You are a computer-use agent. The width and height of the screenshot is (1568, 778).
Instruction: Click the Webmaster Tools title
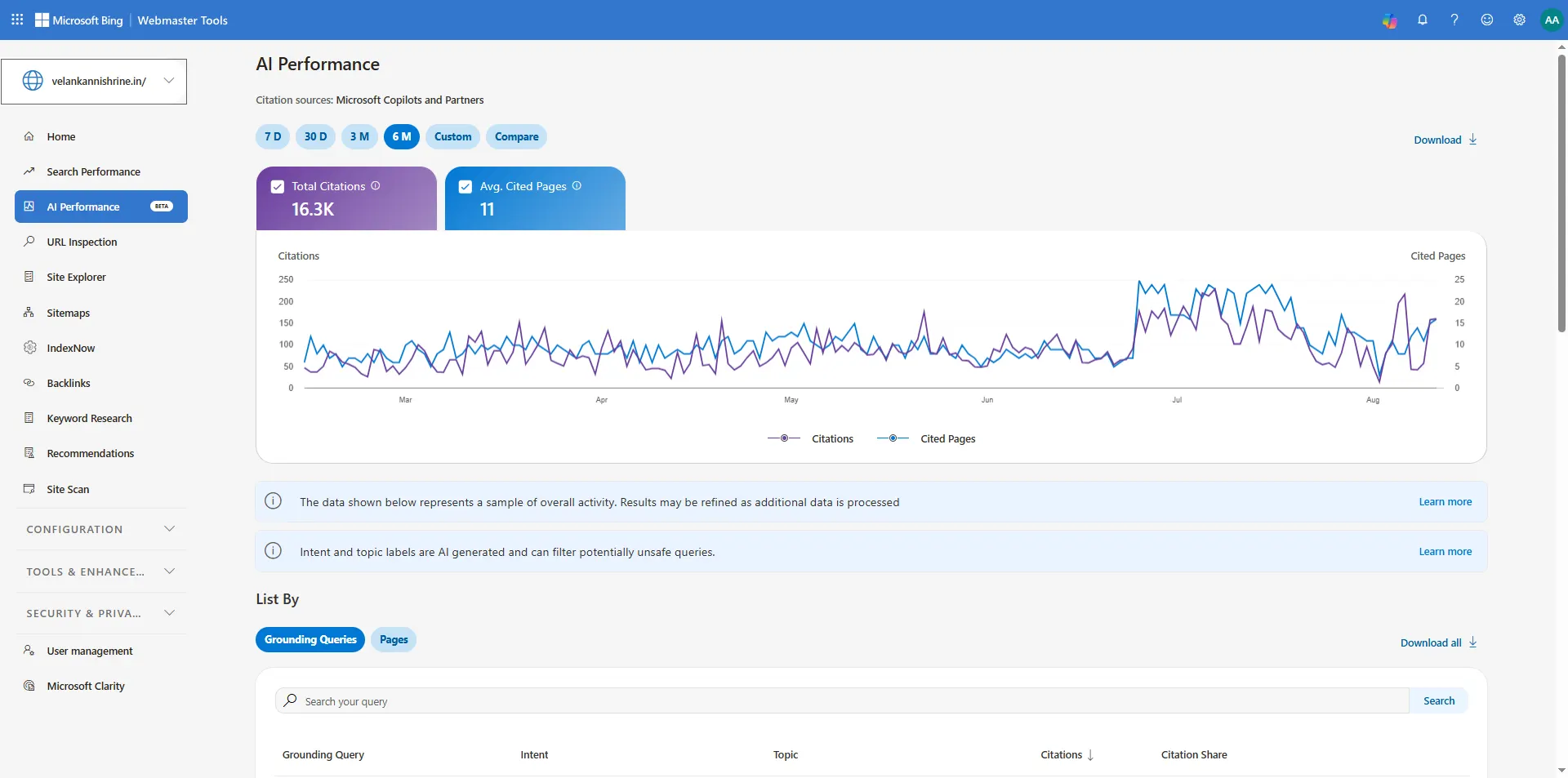coord(183,20)
